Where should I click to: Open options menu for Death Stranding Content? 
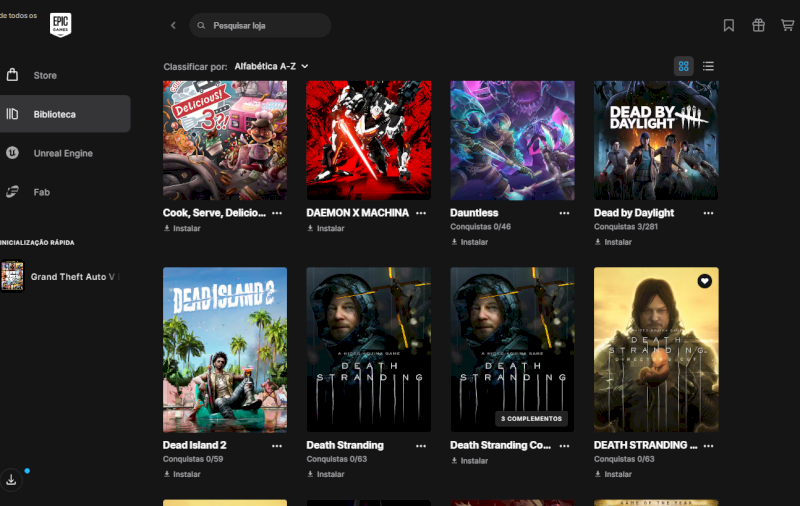[x=564, y=446]
